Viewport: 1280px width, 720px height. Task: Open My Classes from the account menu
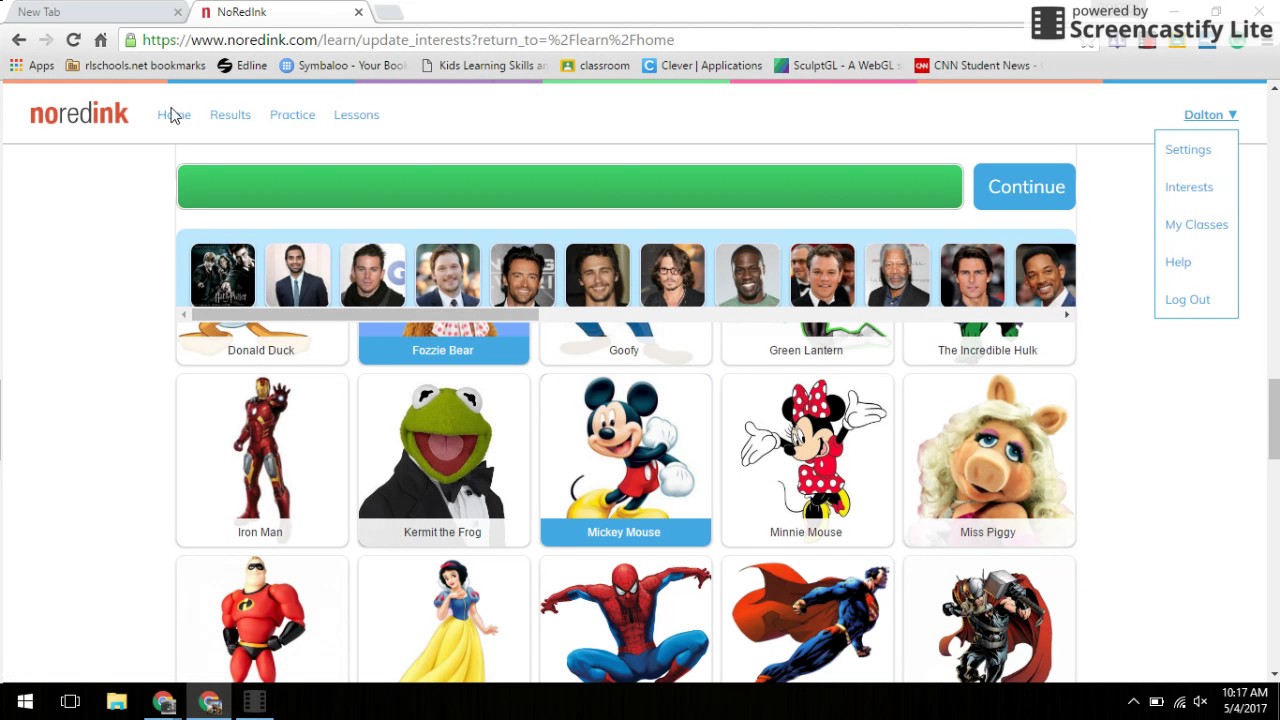tap(1196, 225)
